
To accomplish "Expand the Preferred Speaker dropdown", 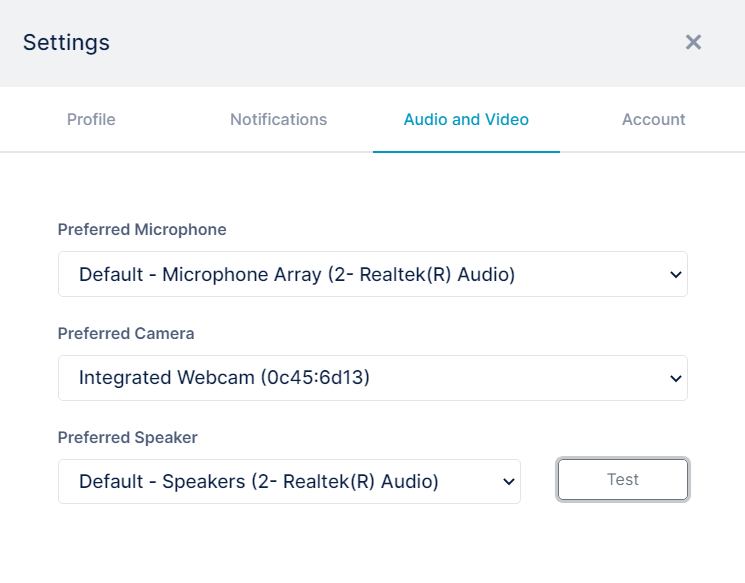I will 289,481.
